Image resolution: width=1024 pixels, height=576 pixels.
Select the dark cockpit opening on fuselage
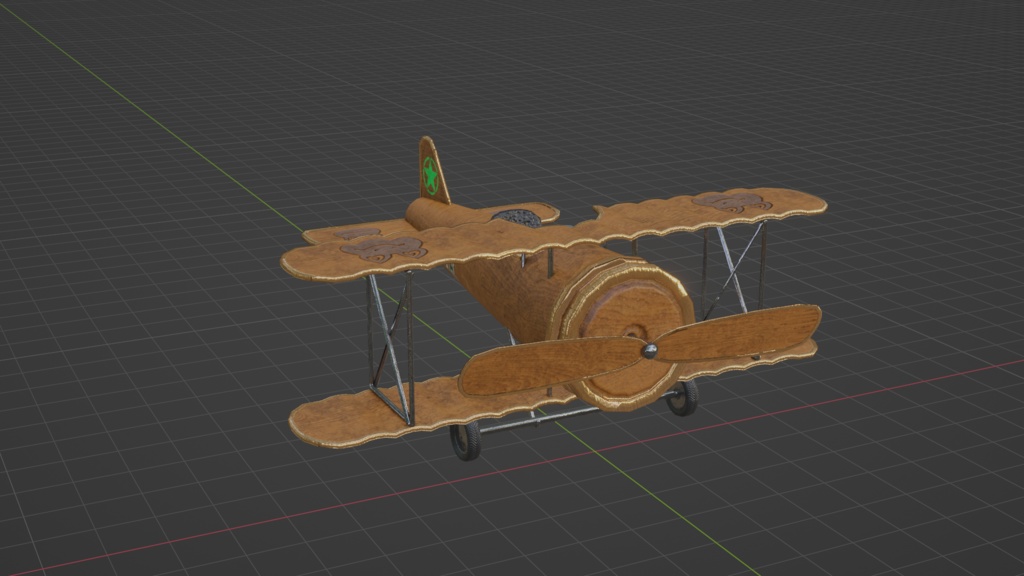pos(517,217)
